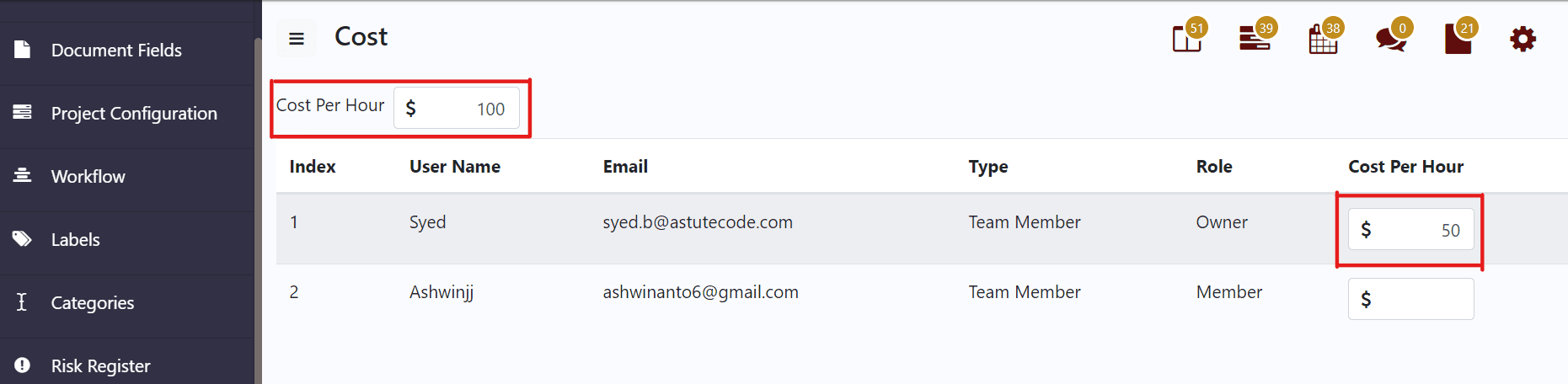The image size is (1568, 384).
Task: Open the settings gear icon
Action: (x=1523, y=39)
